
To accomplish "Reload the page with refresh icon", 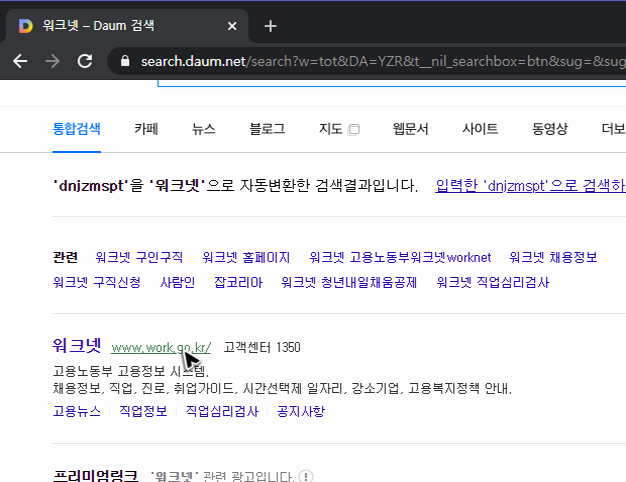I will click(x=85, y=61).
